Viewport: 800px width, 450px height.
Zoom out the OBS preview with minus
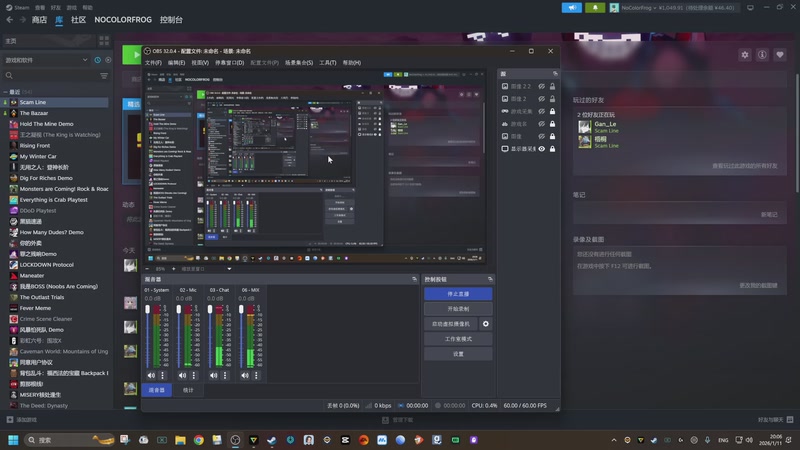click(x=147, y=269)
